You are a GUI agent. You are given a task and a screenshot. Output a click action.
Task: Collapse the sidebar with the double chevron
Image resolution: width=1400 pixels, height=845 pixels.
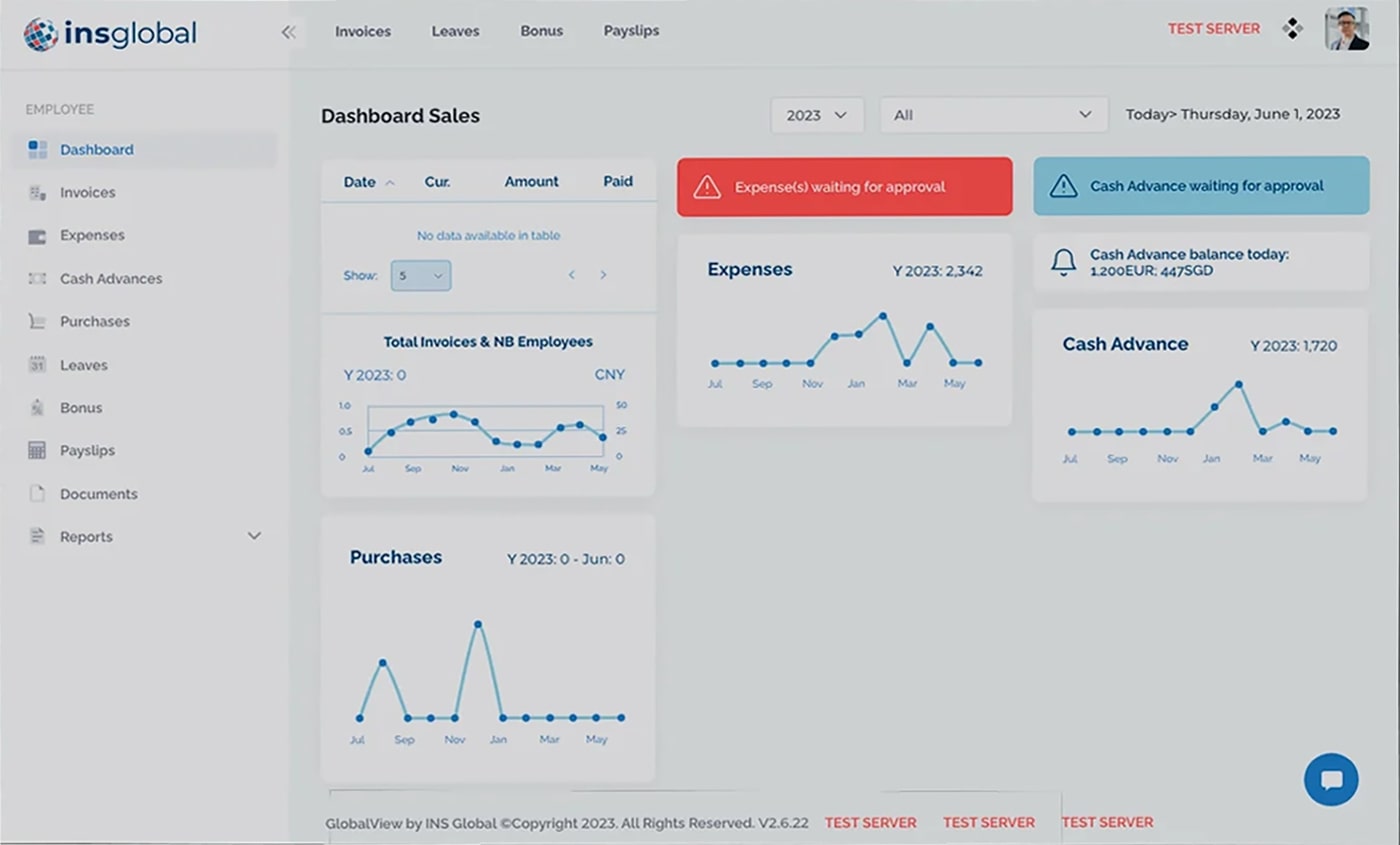288,31
